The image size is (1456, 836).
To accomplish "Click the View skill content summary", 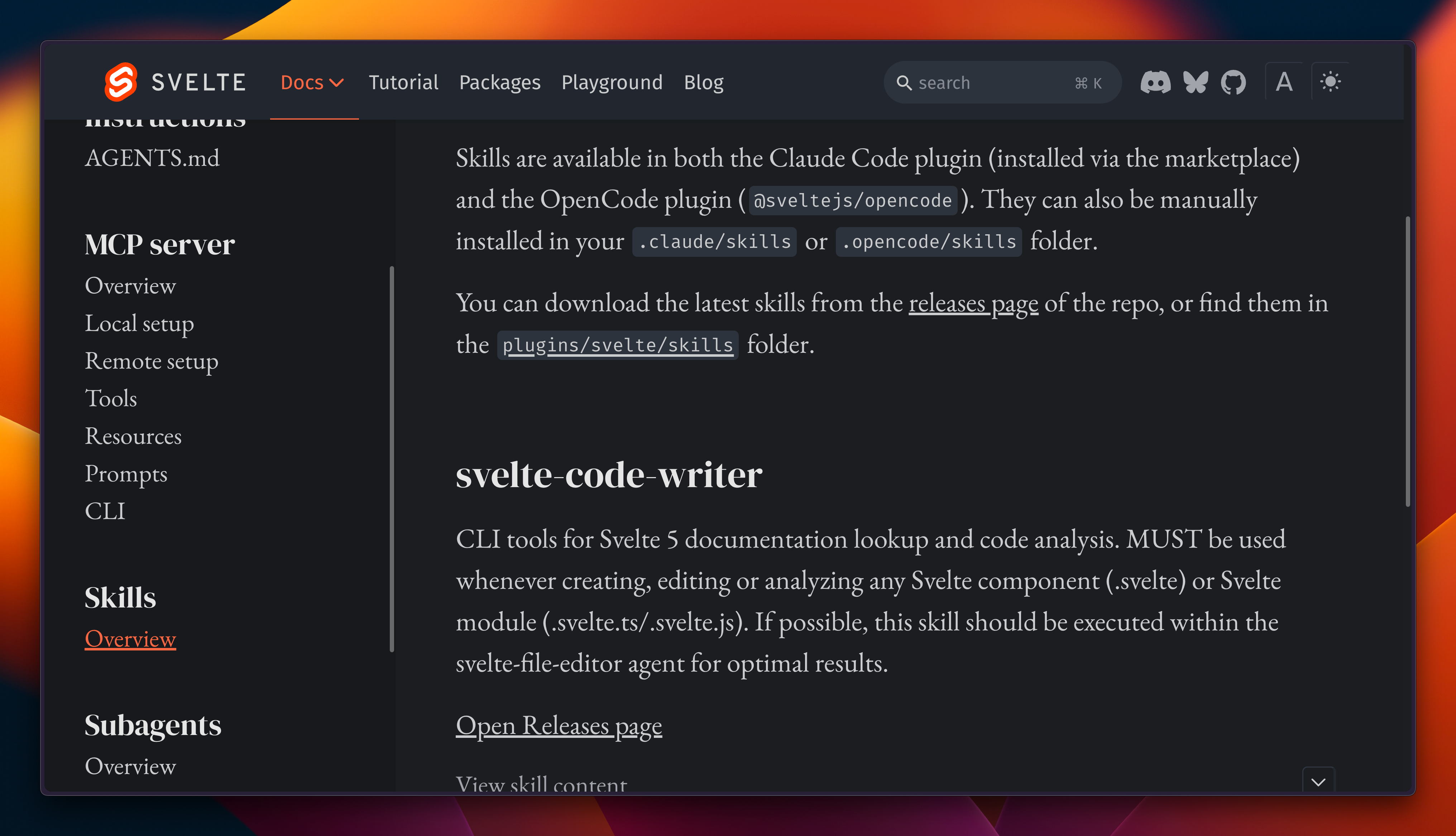I will point(541,784).
